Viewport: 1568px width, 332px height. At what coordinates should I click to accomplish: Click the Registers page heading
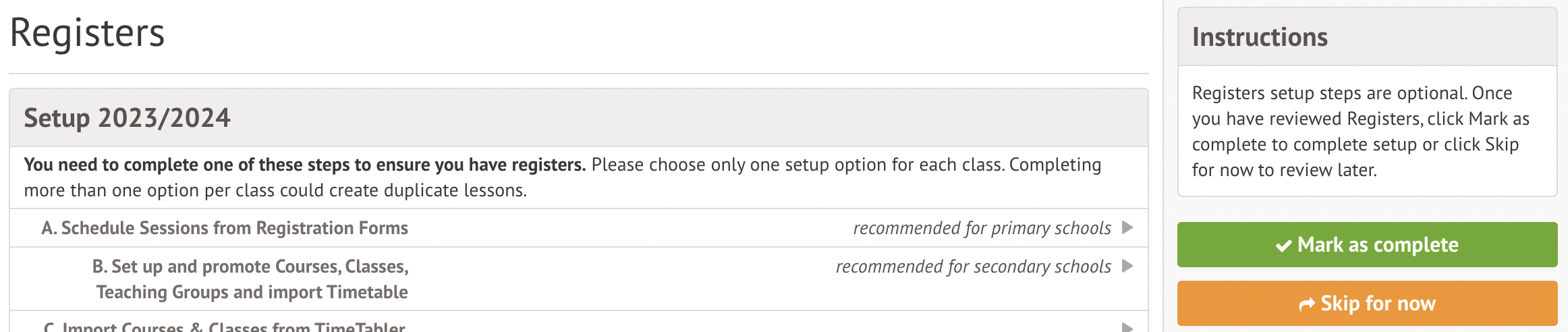88,33
